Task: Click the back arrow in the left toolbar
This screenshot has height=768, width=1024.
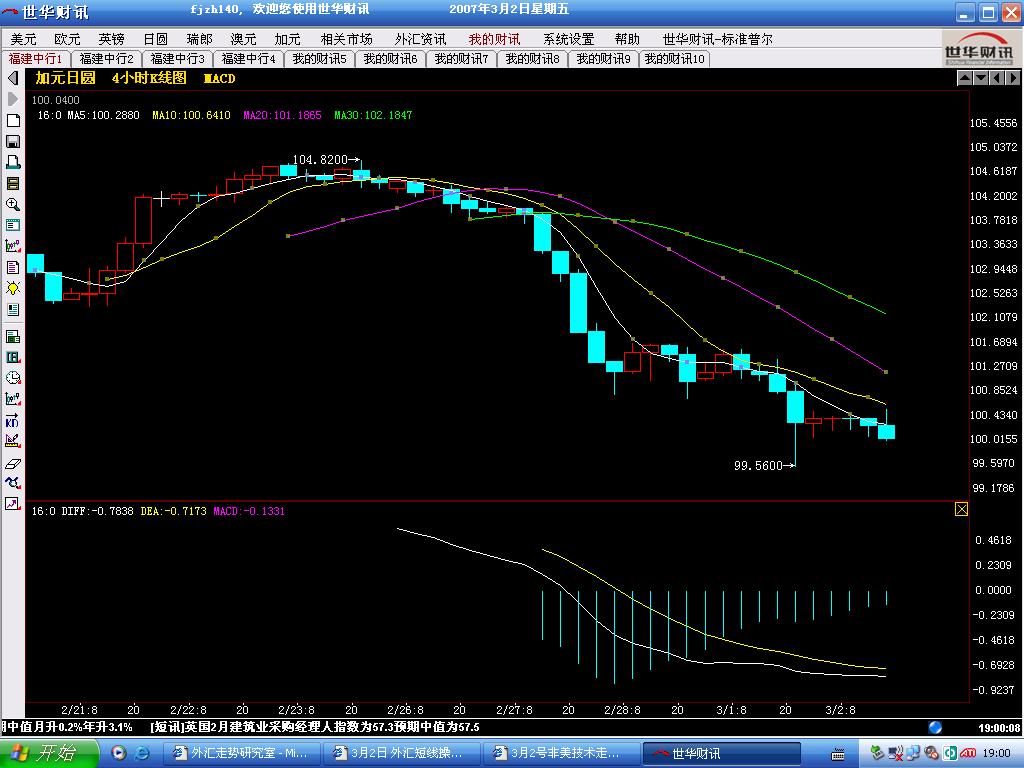Action: (12, 78)
